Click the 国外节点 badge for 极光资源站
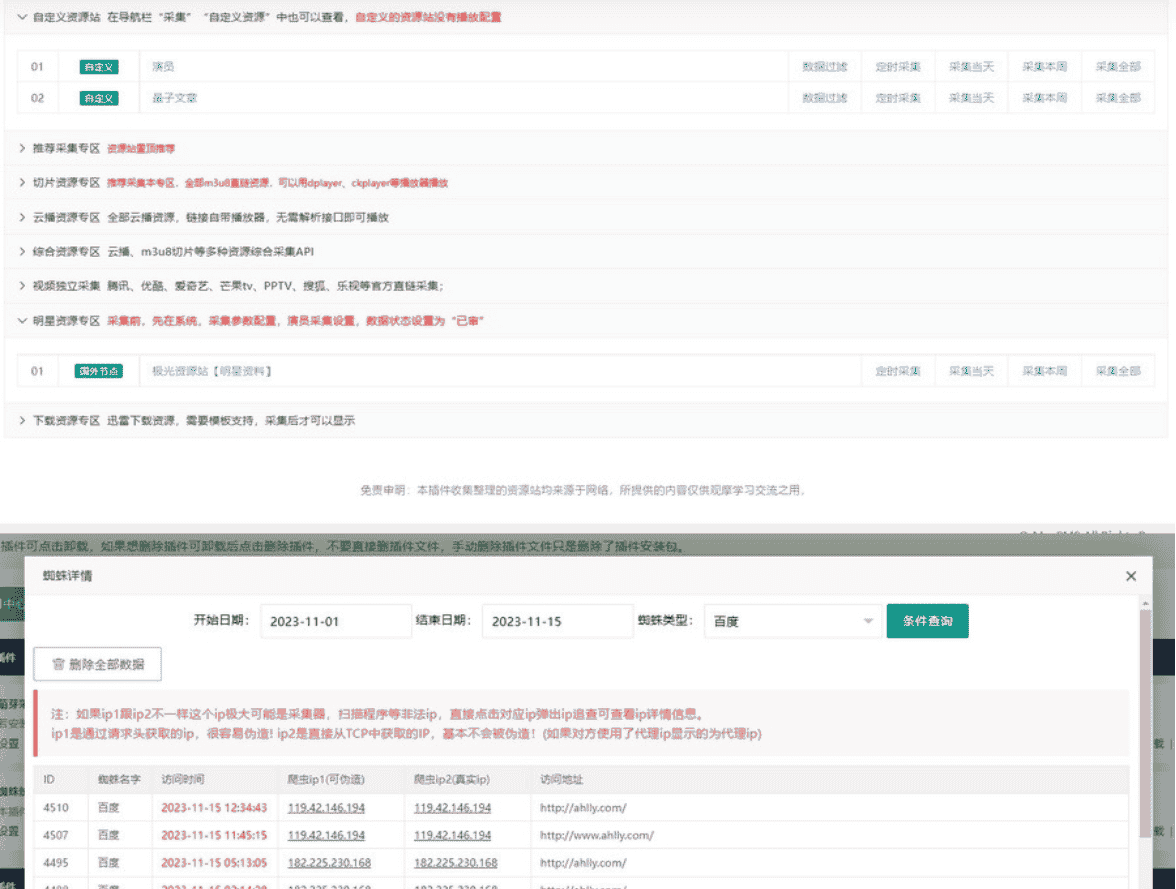The image size is (1176, 889). (99, 371)
